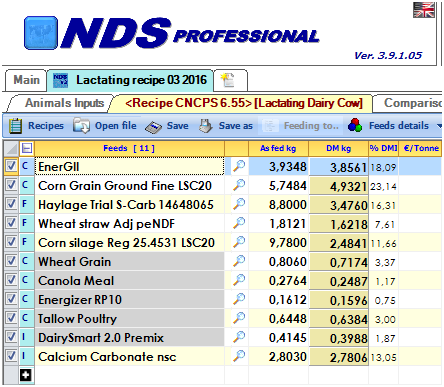Viewport: 444px width, 387px height.
Task: Select DM kg cell 4,9321
Action: click(338, 185)
